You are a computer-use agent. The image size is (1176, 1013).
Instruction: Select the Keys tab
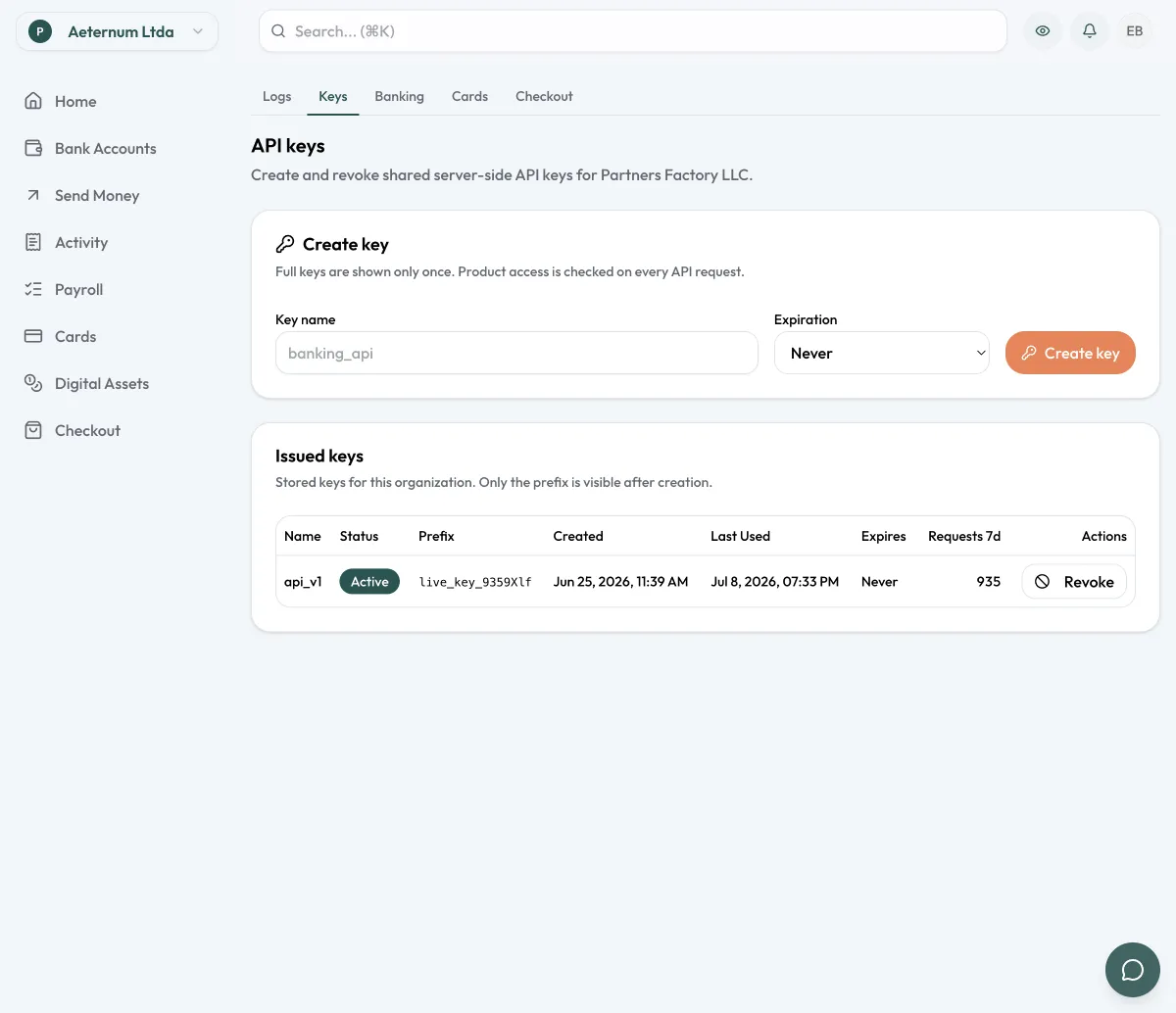pos(333,96)
